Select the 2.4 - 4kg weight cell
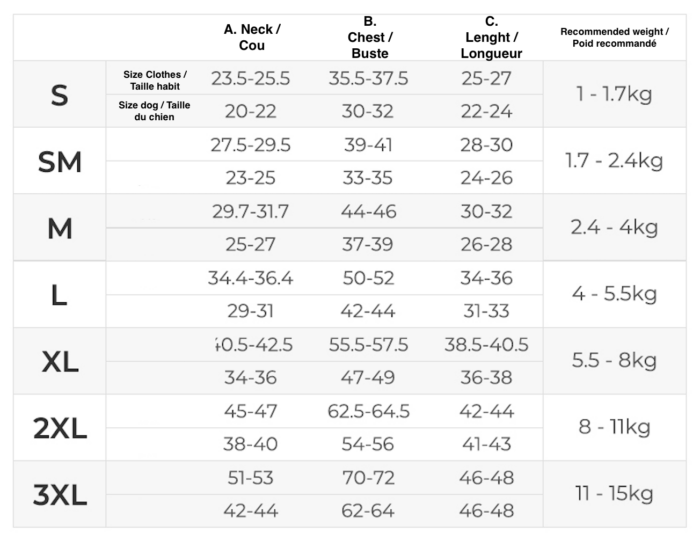700x540 pixels. 614,228
